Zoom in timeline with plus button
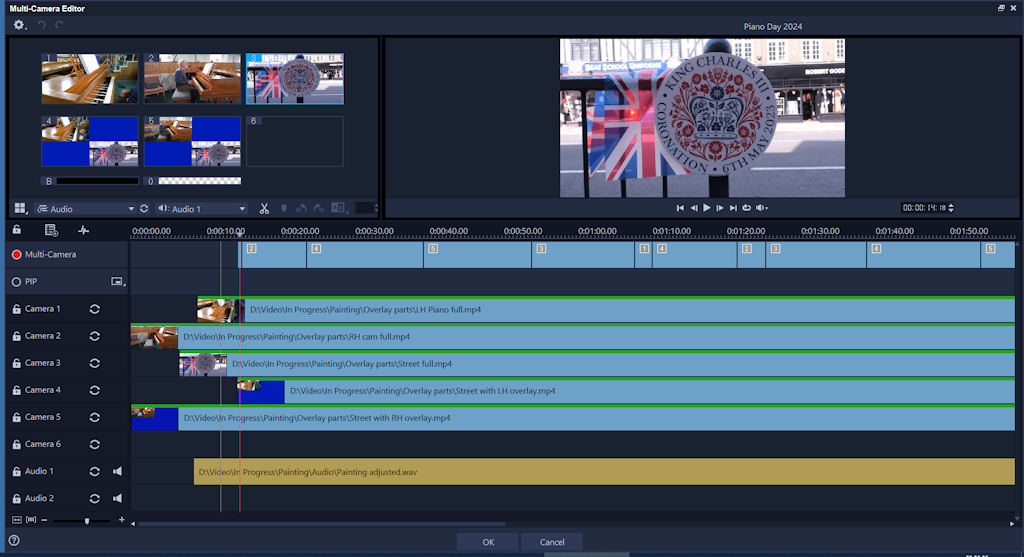This screenshot has width=1024, height=557. 121,520
